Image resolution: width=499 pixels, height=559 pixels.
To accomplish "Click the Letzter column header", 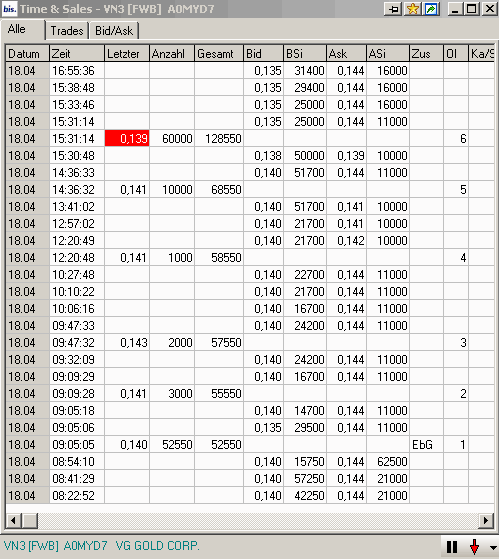I will click(127, 53).
